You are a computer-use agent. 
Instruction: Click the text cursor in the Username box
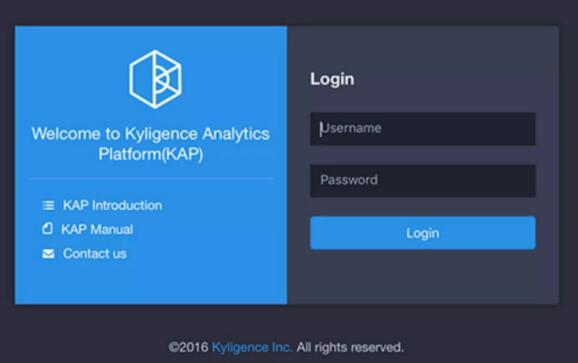click(321, 129)
